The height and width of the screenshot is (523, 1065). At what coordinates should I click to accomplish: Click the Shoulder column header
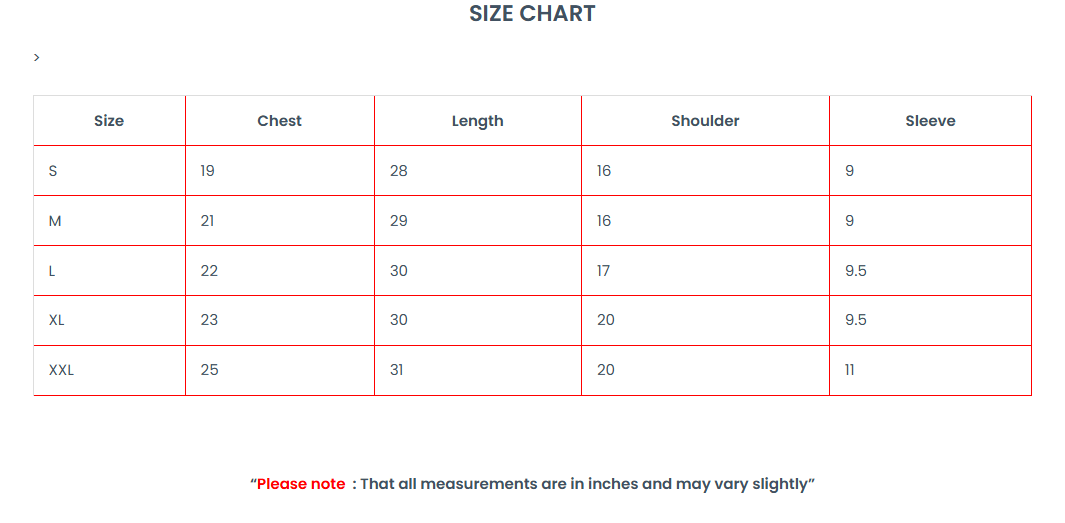click(x=705, y=121)
